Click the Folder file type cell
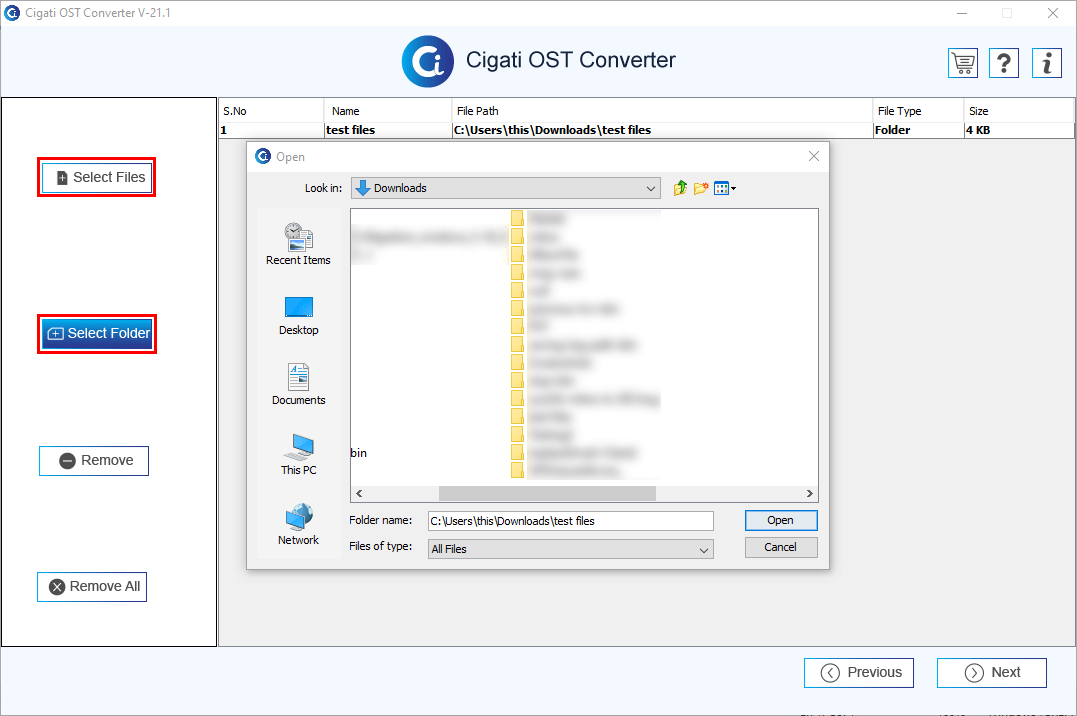The height and width of the screenshot is (716, 1077). (918, 130)
